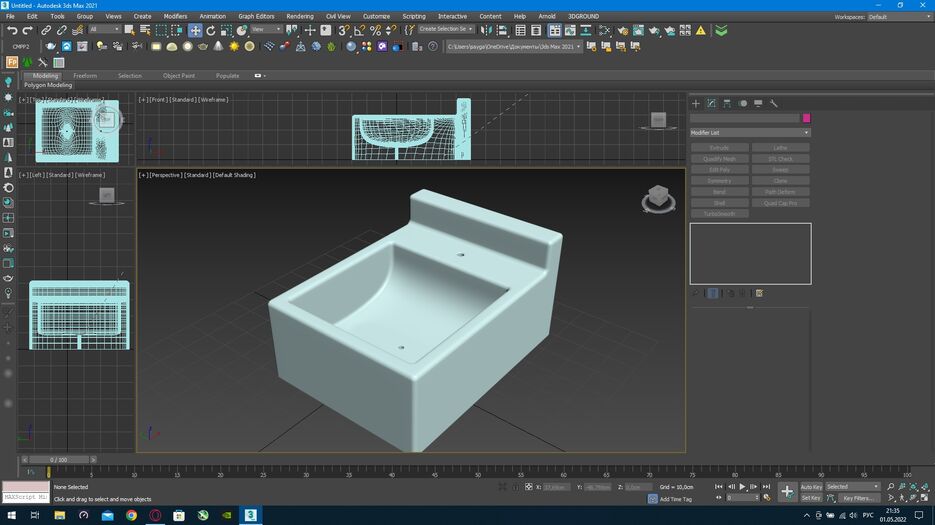Activate the Select and Rotate tool
This screenshot has height=525, width=935.
[x=210, y=30]
